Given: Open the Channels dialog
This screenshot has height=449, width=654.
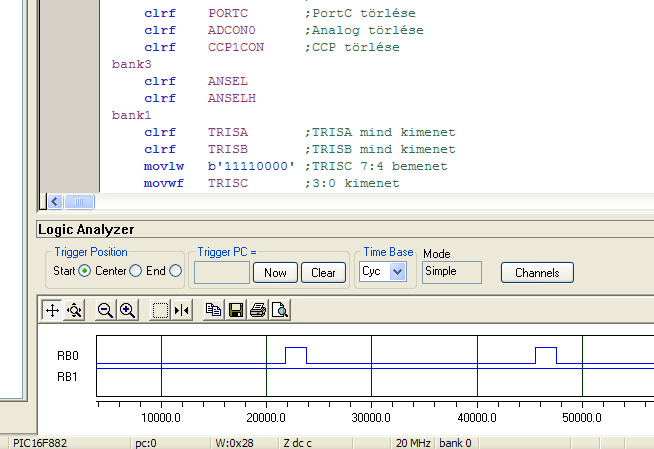Looking at the screenshot, I should pyautogui.click(x=537, y=273).
